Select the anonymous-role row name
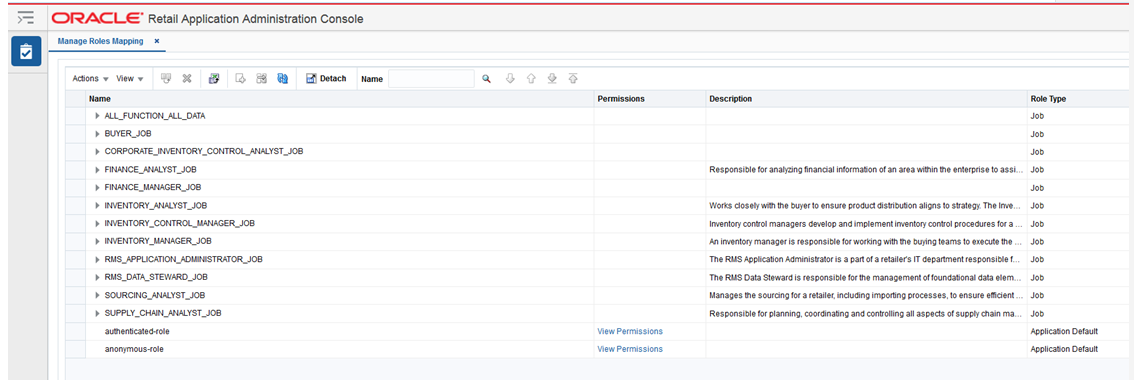The width and height of the screenshot is (1134, 380). tap(135, 349)
